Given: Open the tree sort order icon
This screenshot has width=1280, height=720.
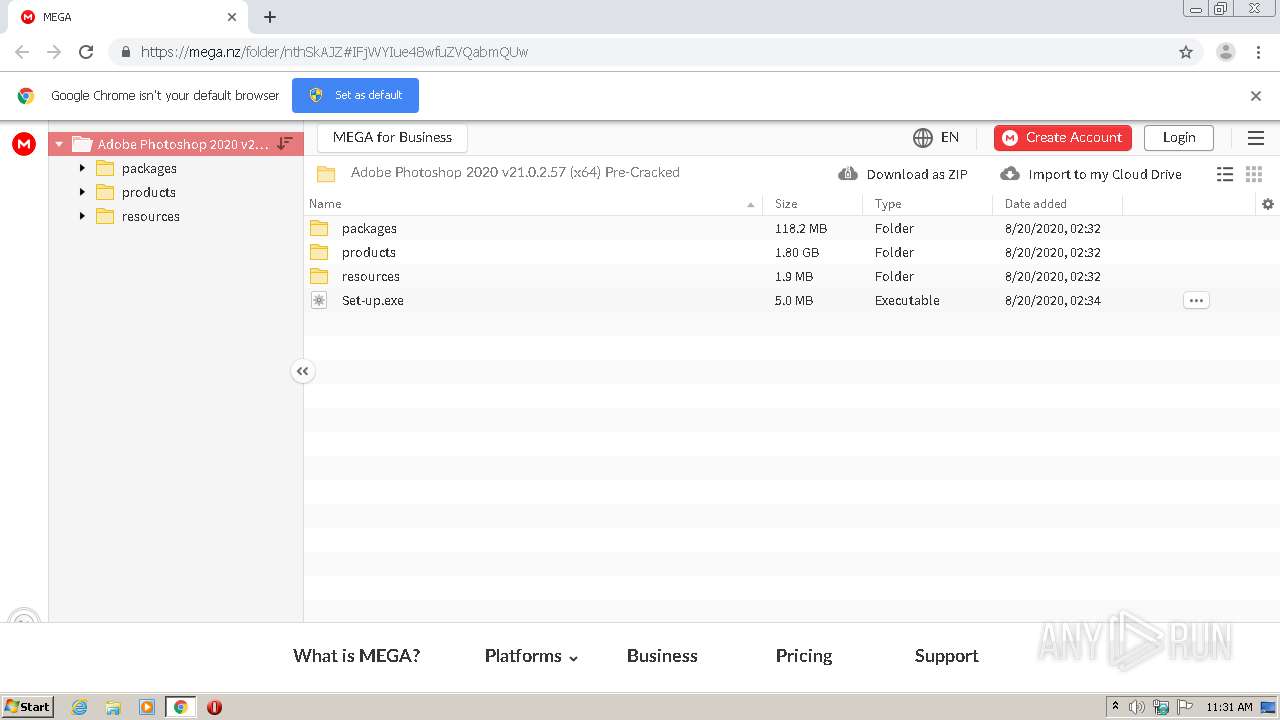Looking at the screenshot, I should pos(285,144).
